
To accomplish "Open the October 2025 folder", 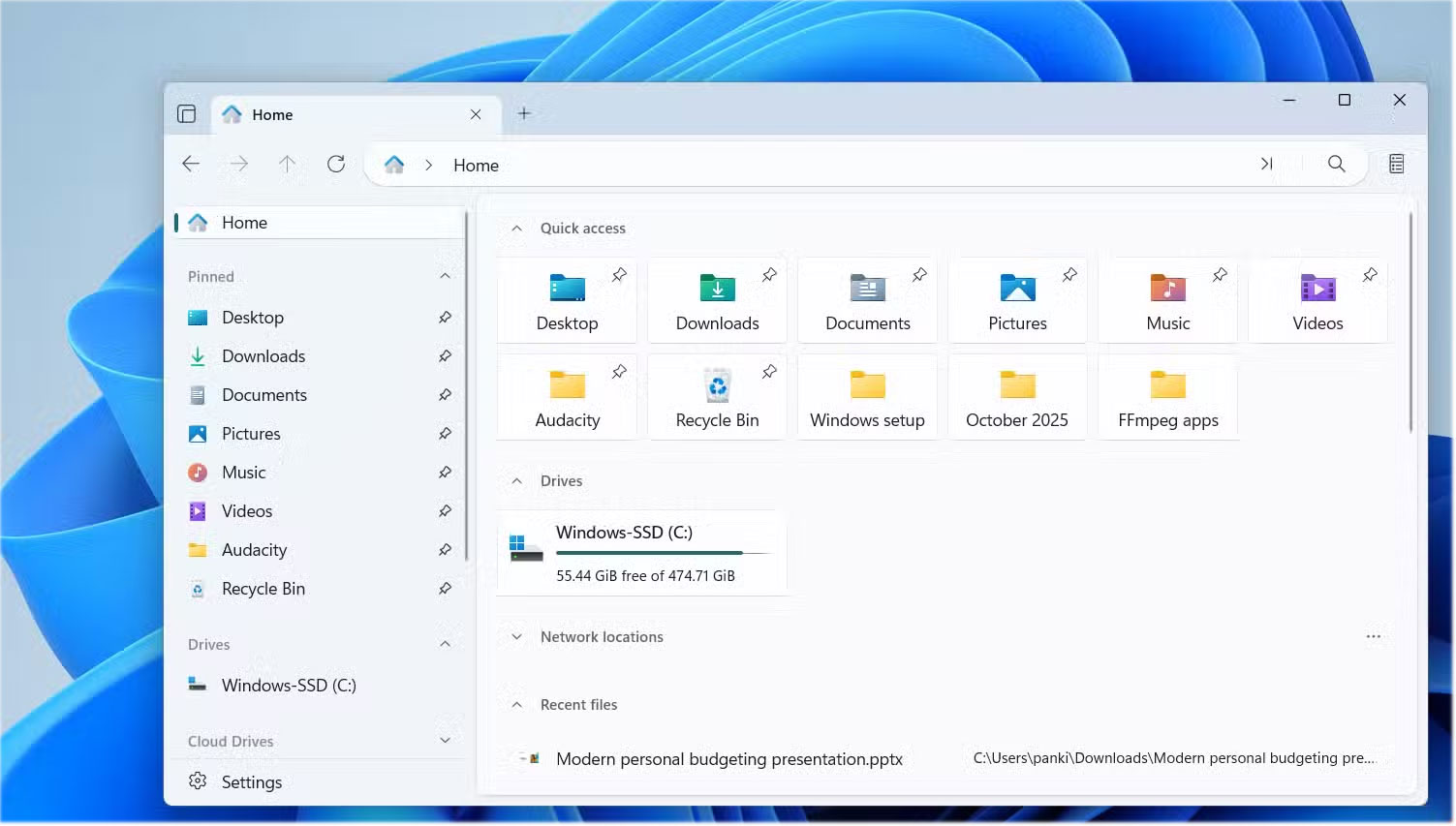I will [1016, 397].
